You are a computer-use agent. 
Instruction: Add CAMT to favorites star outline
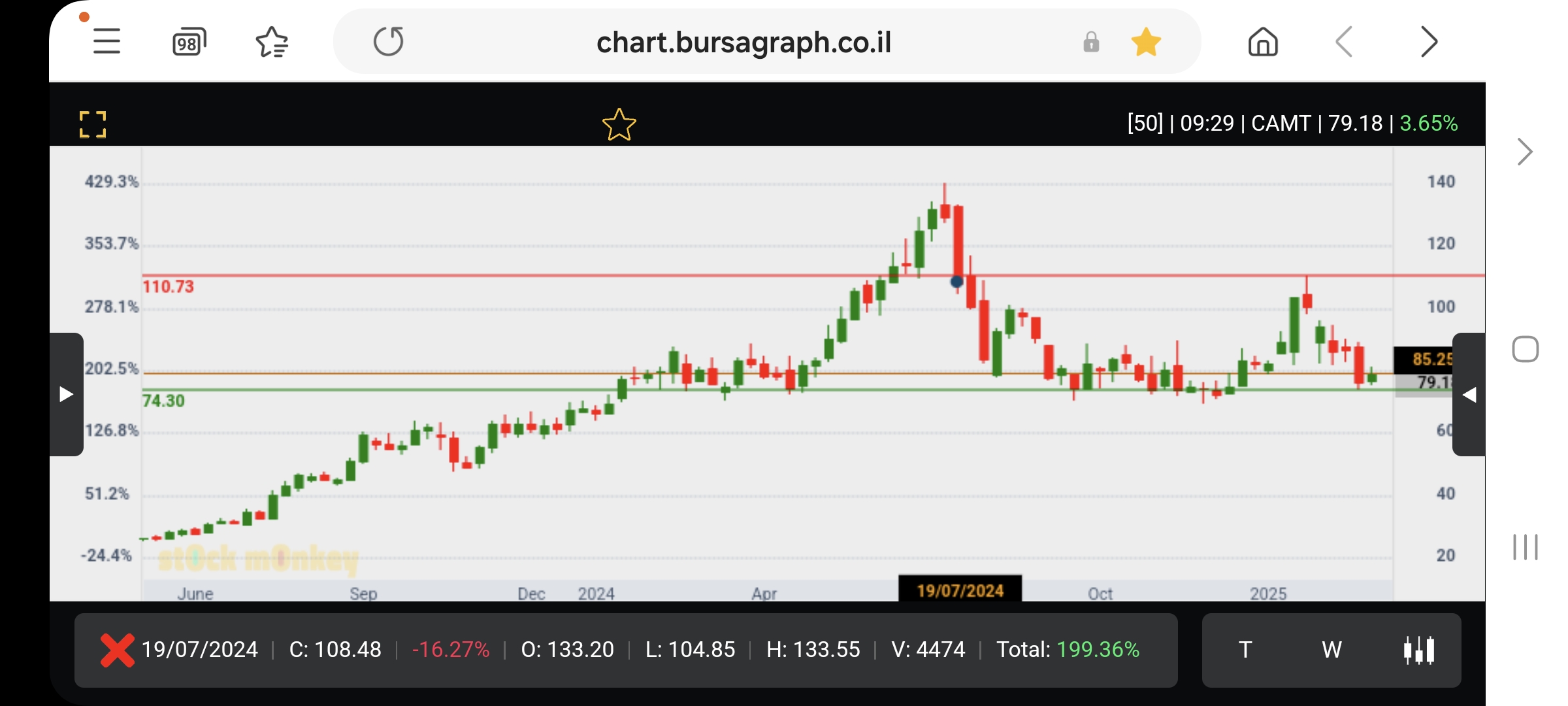point(619,125)
